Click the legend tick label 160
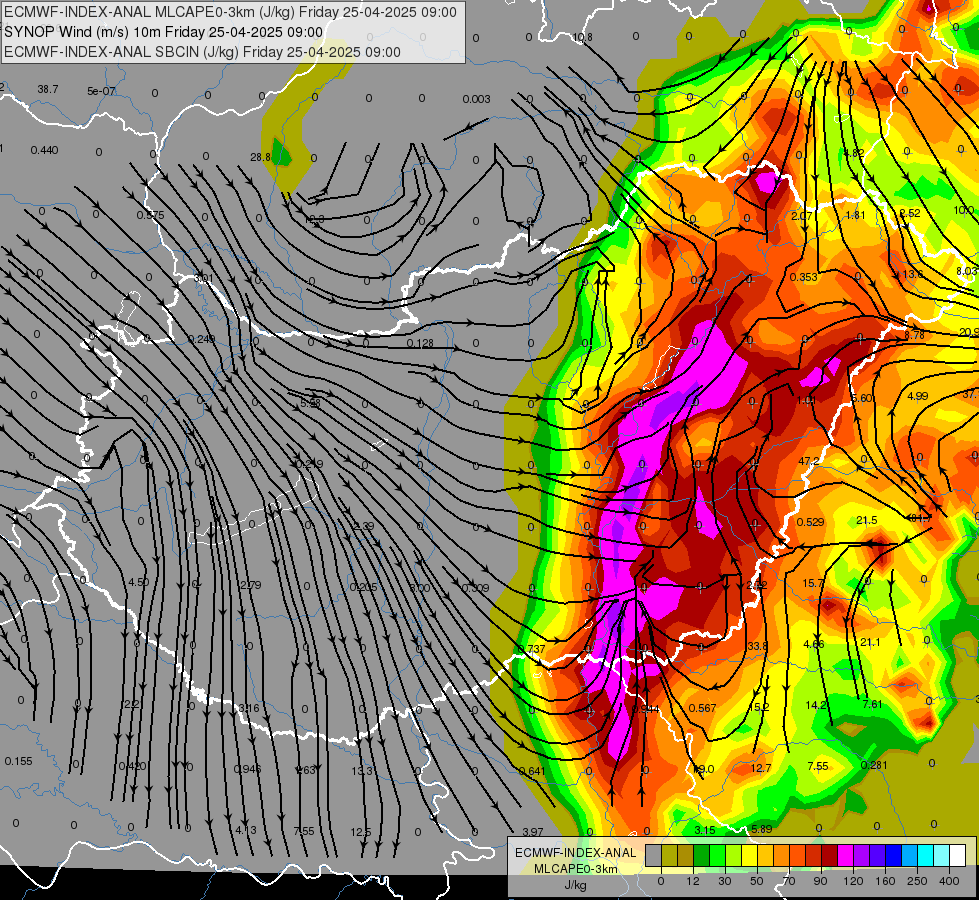 [885, 881]
